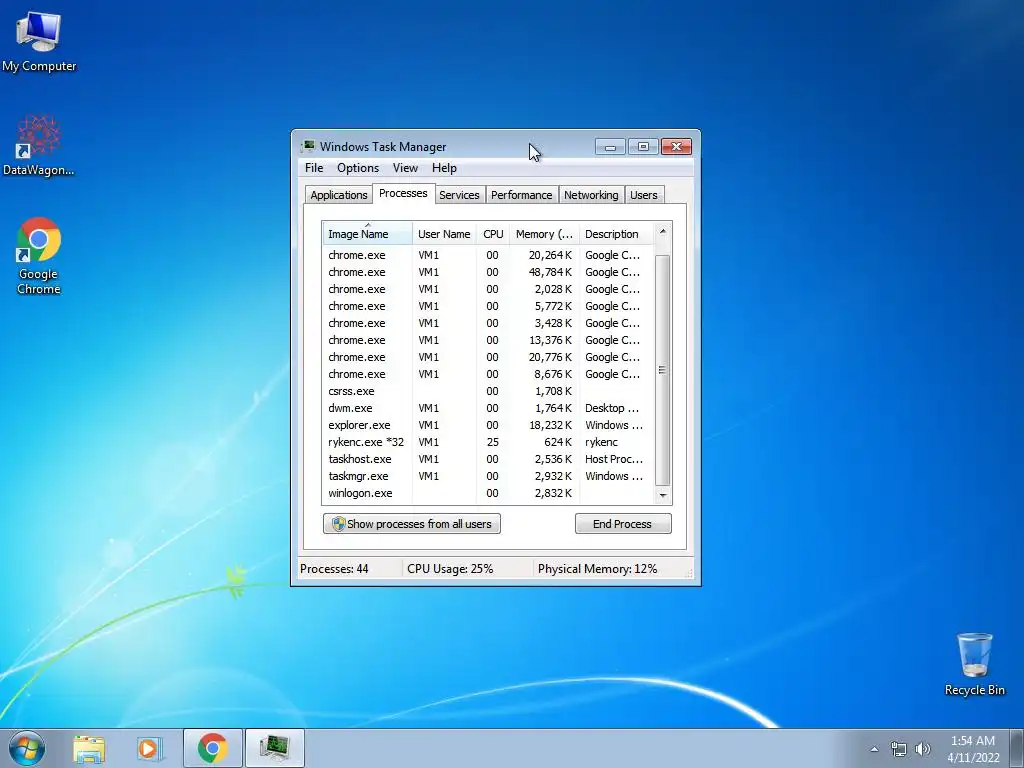
Task: Select the Processes tab
Action: [x=403, y=193]
